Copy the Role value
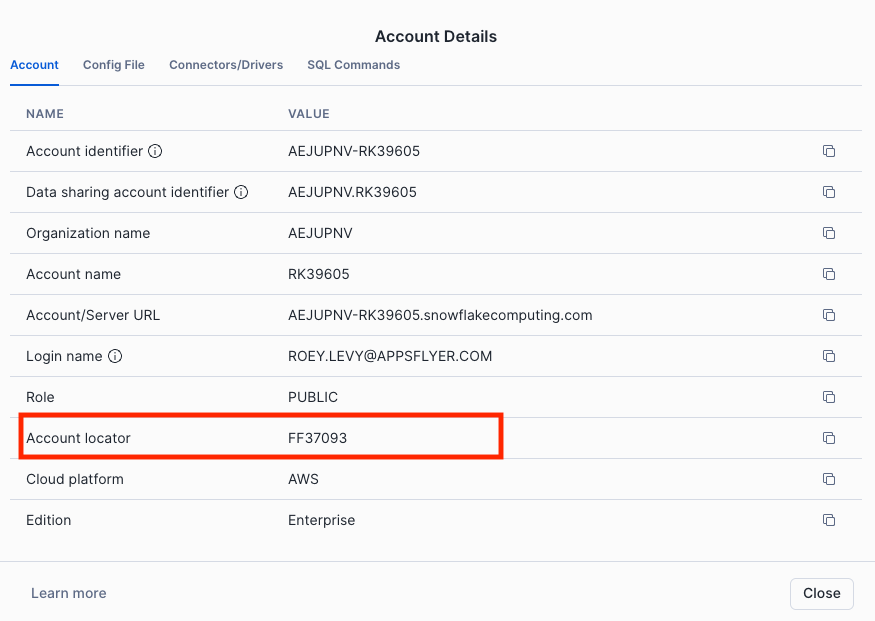875x621 pixels. click(x=828, y=397)
